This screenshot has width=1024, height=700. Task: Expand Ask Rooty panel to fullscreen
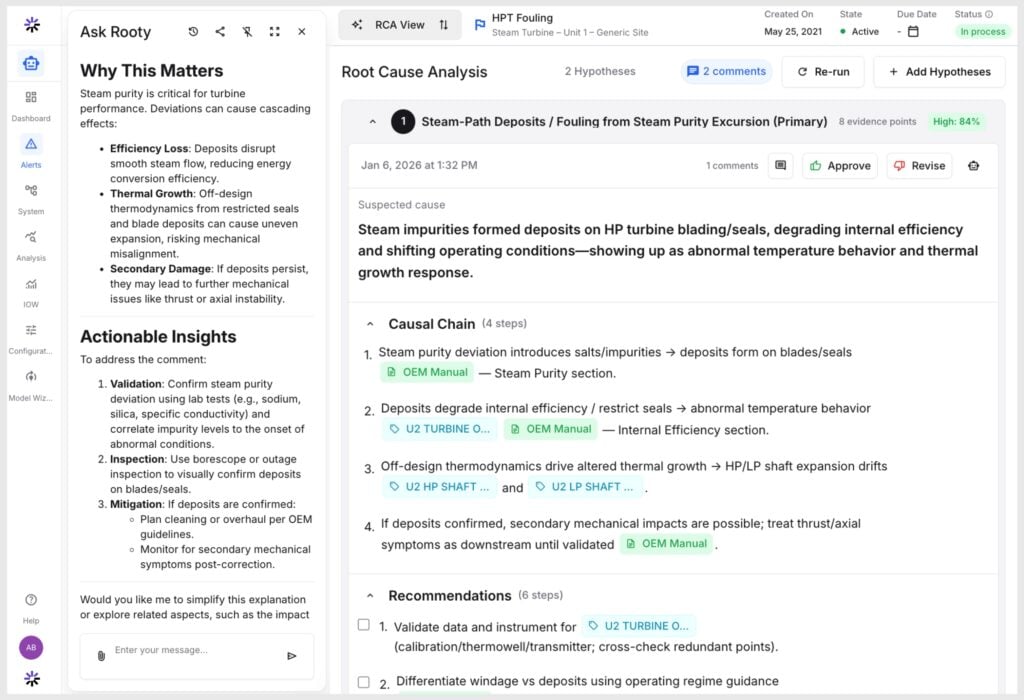274,31
